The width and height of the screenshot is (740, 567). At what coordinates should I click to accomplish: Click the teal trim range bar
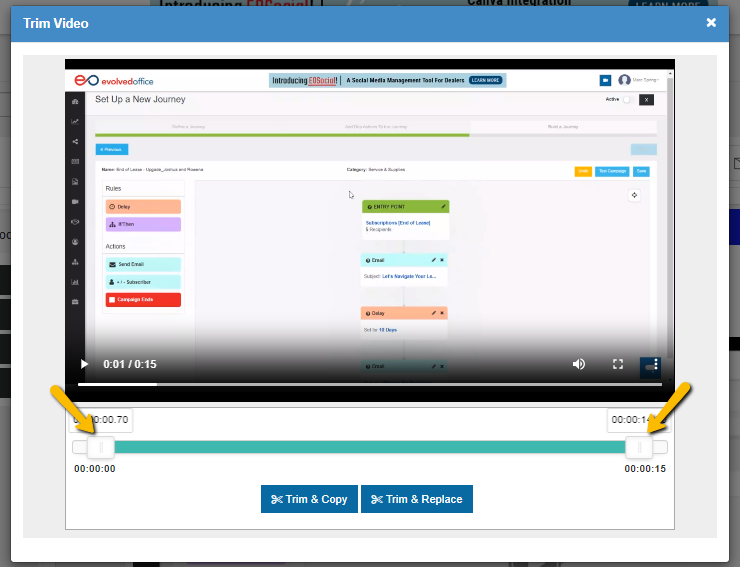370,447
